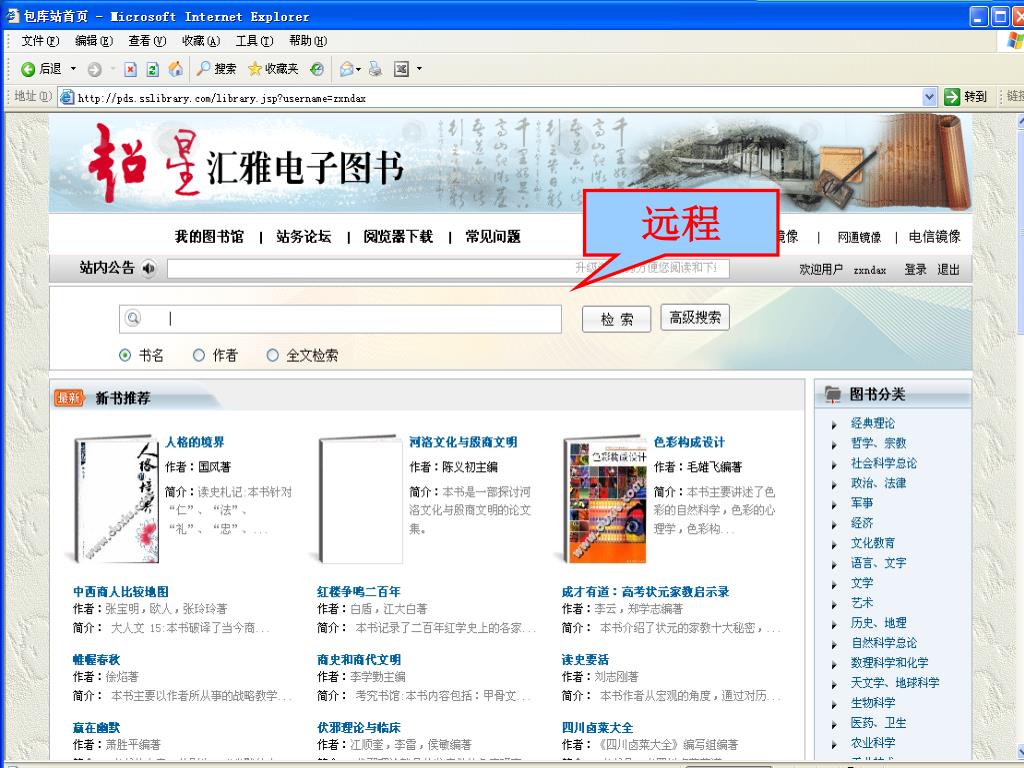Viewport: 1024px width, 768px height.
Task: Click the History toolbar icon
Action: pos(317,69)
